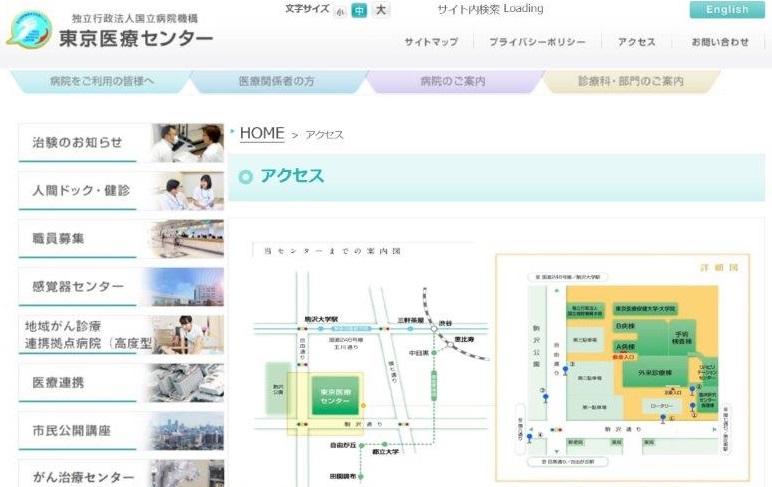
Task: Set font size to medium (中)
Action: (x=359, y=11)
